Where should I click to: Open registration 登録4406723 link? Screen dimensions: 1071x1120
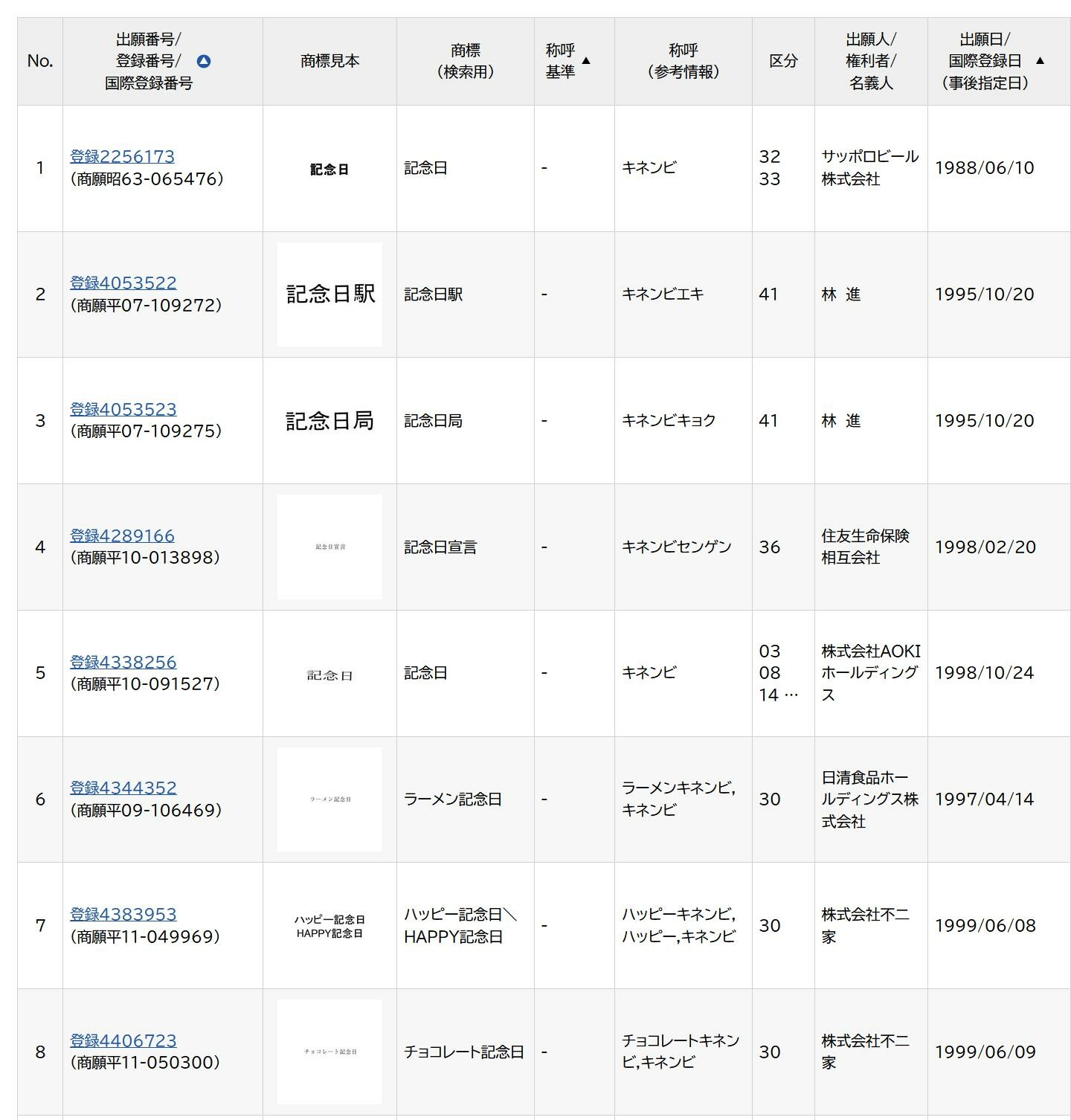[123, 1041]
